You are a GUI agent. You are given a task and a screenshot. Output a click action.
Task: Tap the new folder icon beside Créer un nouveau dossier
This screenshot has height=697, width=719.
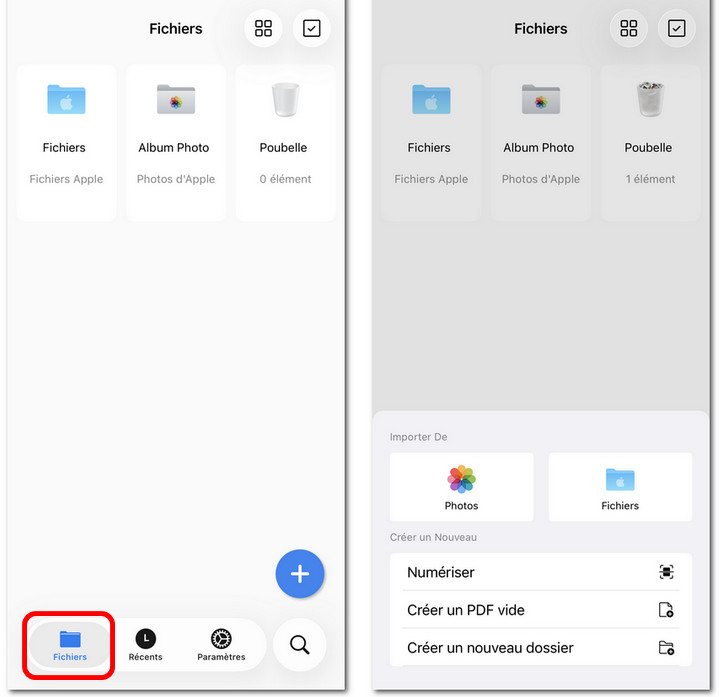666,647
